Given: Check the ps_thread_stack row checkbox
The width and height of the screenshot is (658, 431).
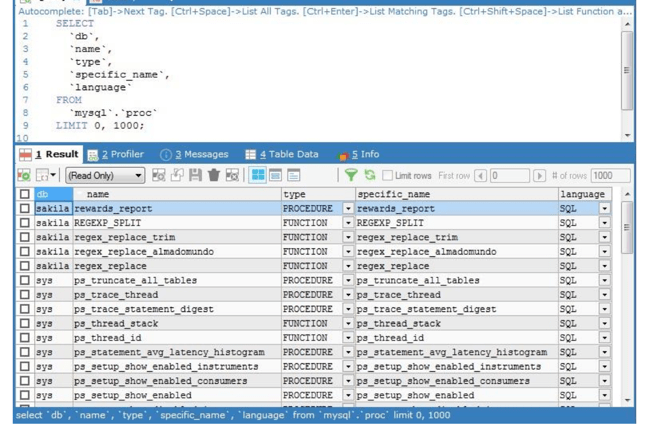Looking at the screenshot, I should (25, 323).
